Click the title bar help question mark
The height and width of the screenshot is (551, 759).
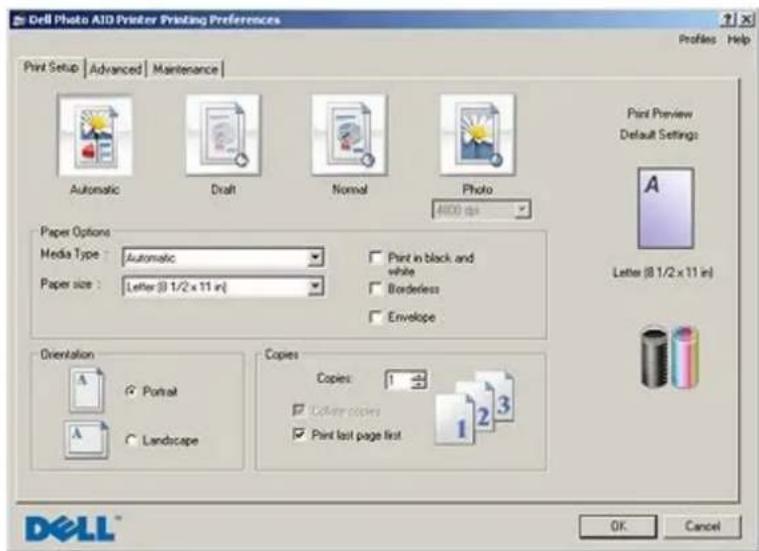(x=728, y=19)
